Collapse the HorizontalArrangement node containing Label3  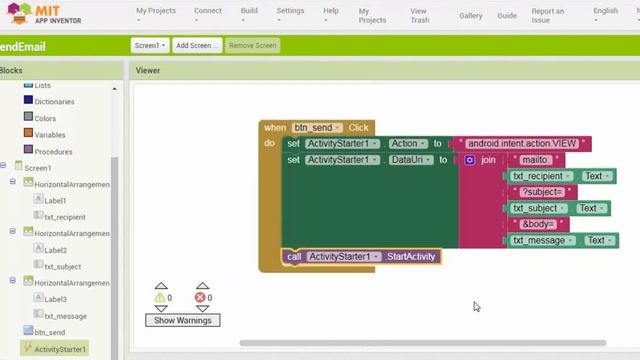[x=13, y=280]
